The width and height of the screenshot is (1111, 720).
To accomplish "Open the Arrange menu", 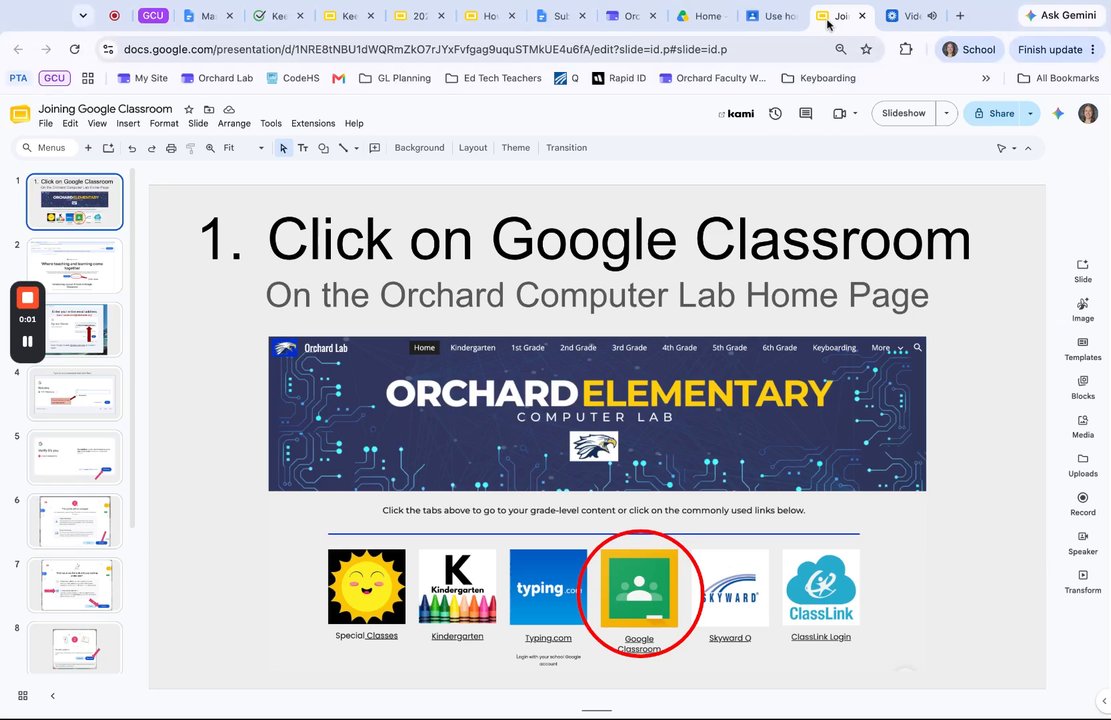I will (234, 123).
